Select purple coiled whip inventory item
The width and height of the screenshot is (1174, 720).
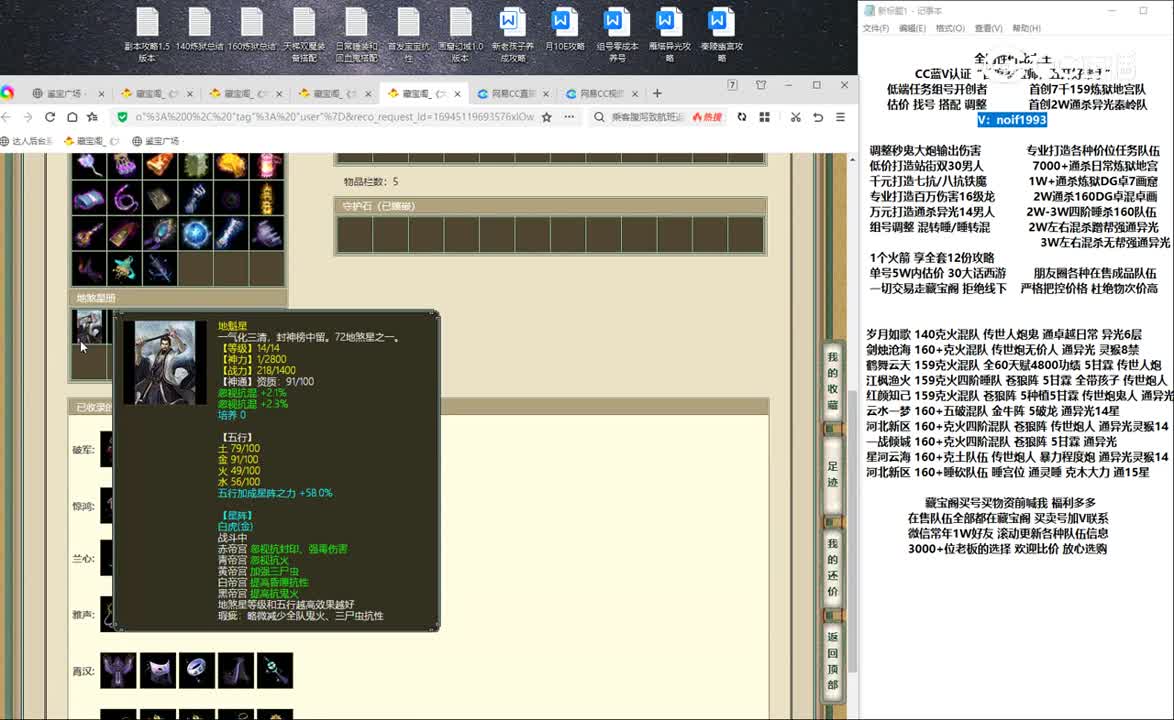click(x=124, y=199)
